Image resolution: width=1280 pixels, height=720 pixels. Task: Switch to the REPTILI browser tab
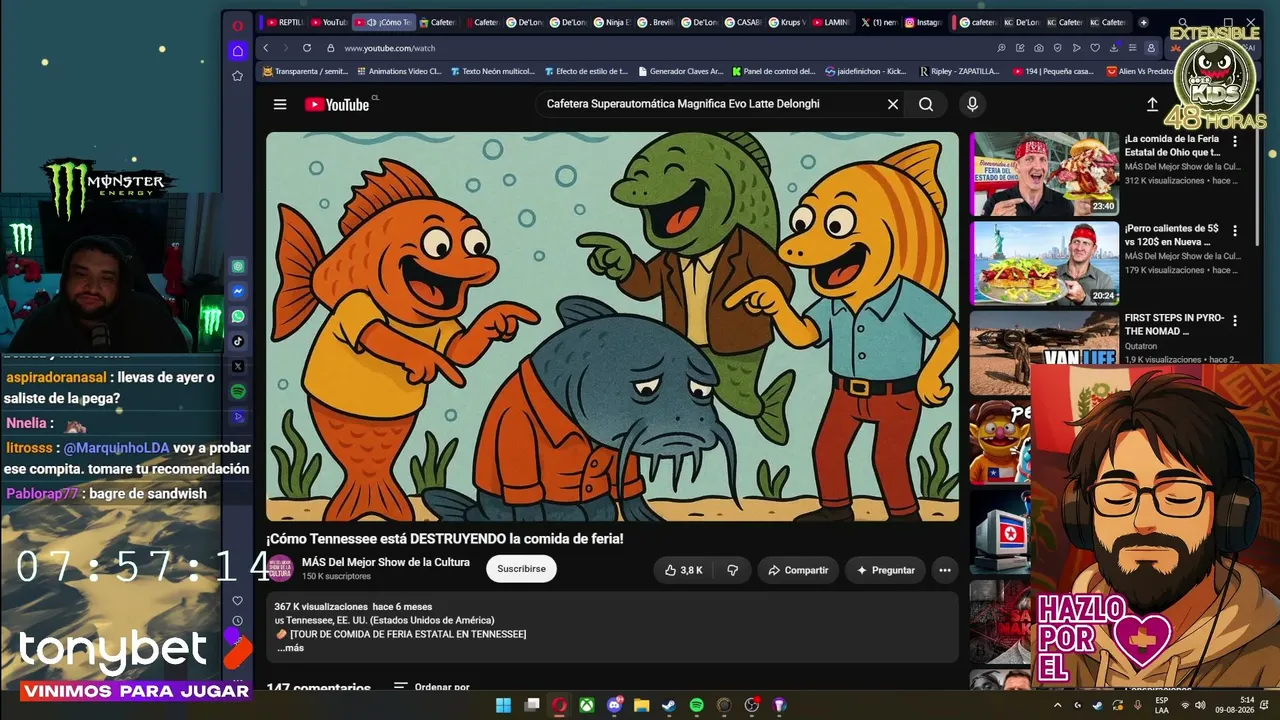tap(285, 22)
